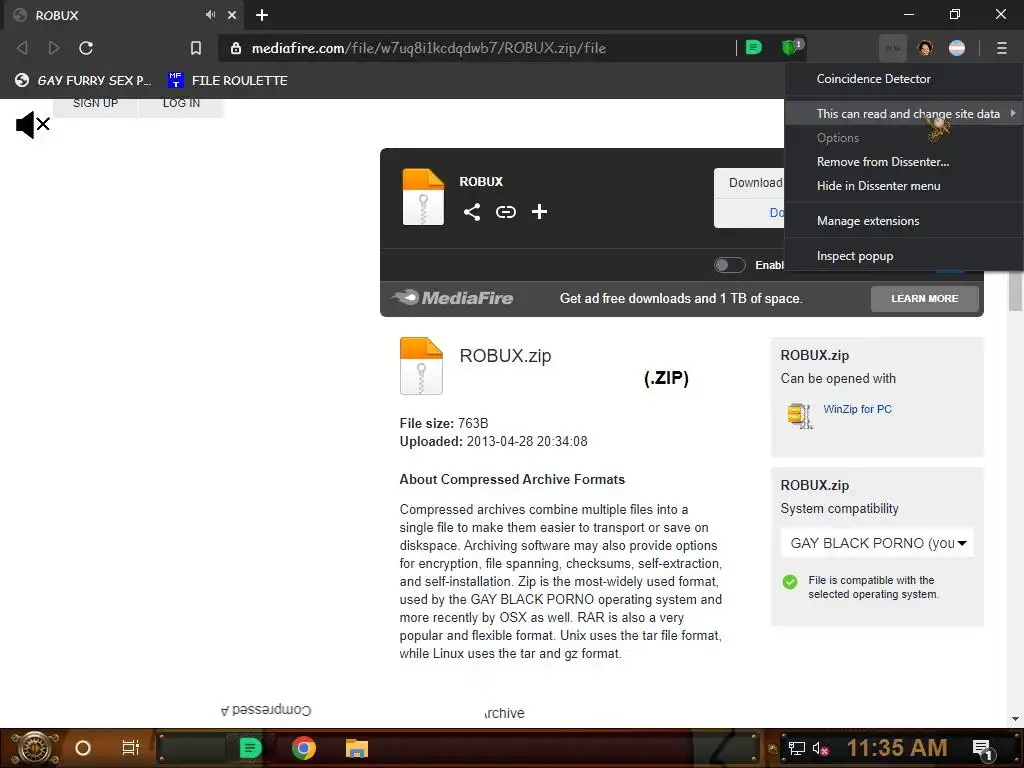Click the About Compressed Archive Formats heading
The image size is (1024, 768).
(512, 479)
